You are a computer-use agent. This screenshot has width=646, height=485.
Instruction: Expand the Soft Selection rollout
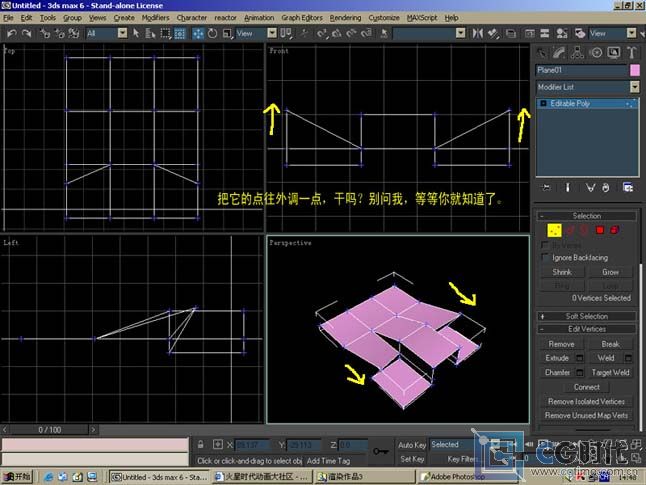pyautogui.click(x=587, y=316)
